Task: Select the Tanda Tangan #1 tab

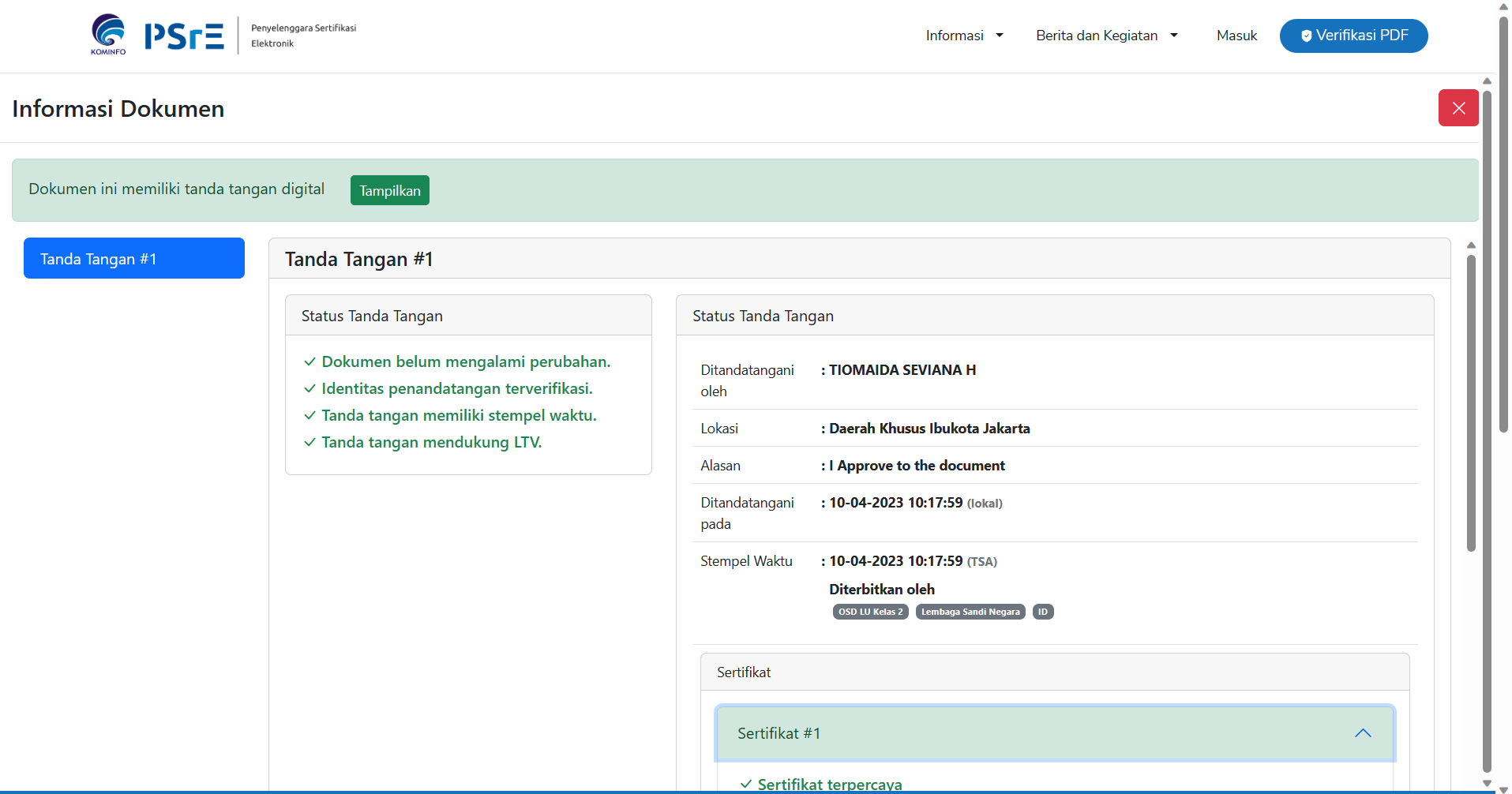Action: click(134, 258)
